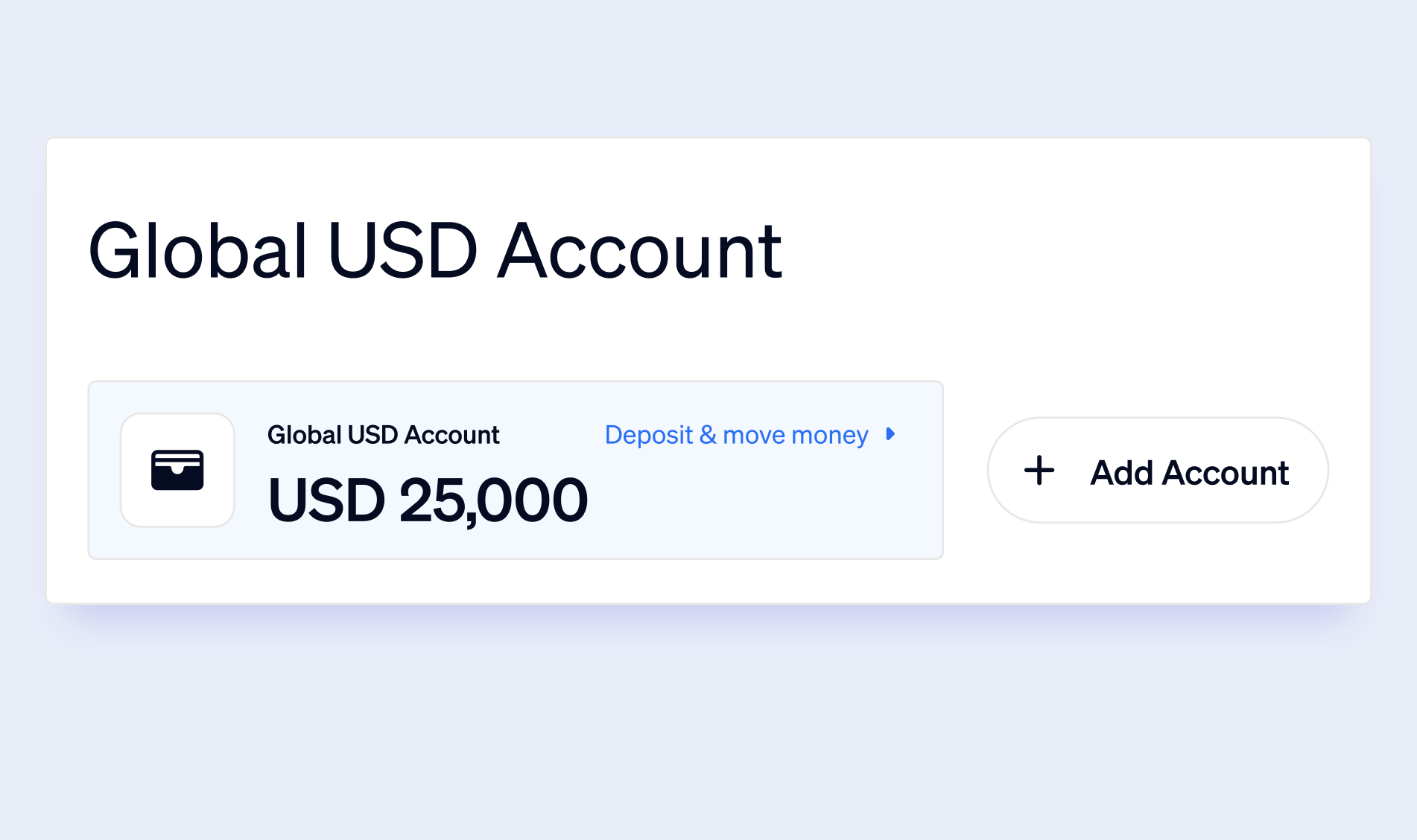Open the account actions via the chevron arrow
1417x840 pixels.
click(892, 435)
